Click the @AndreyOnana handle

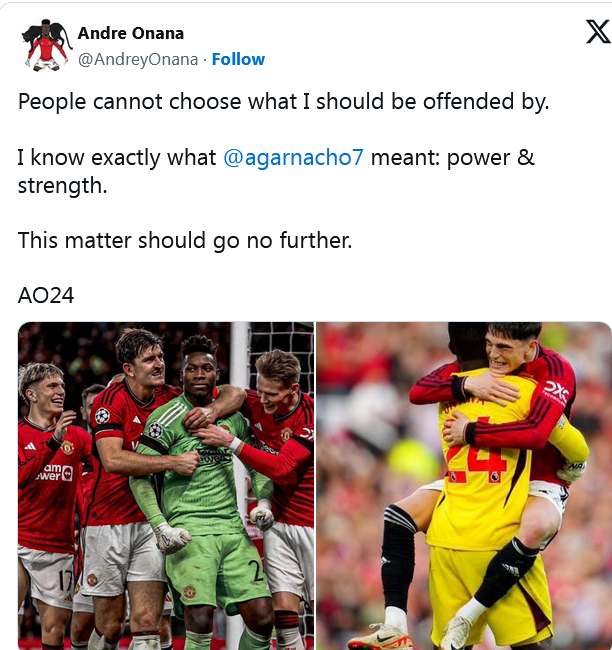138,59
